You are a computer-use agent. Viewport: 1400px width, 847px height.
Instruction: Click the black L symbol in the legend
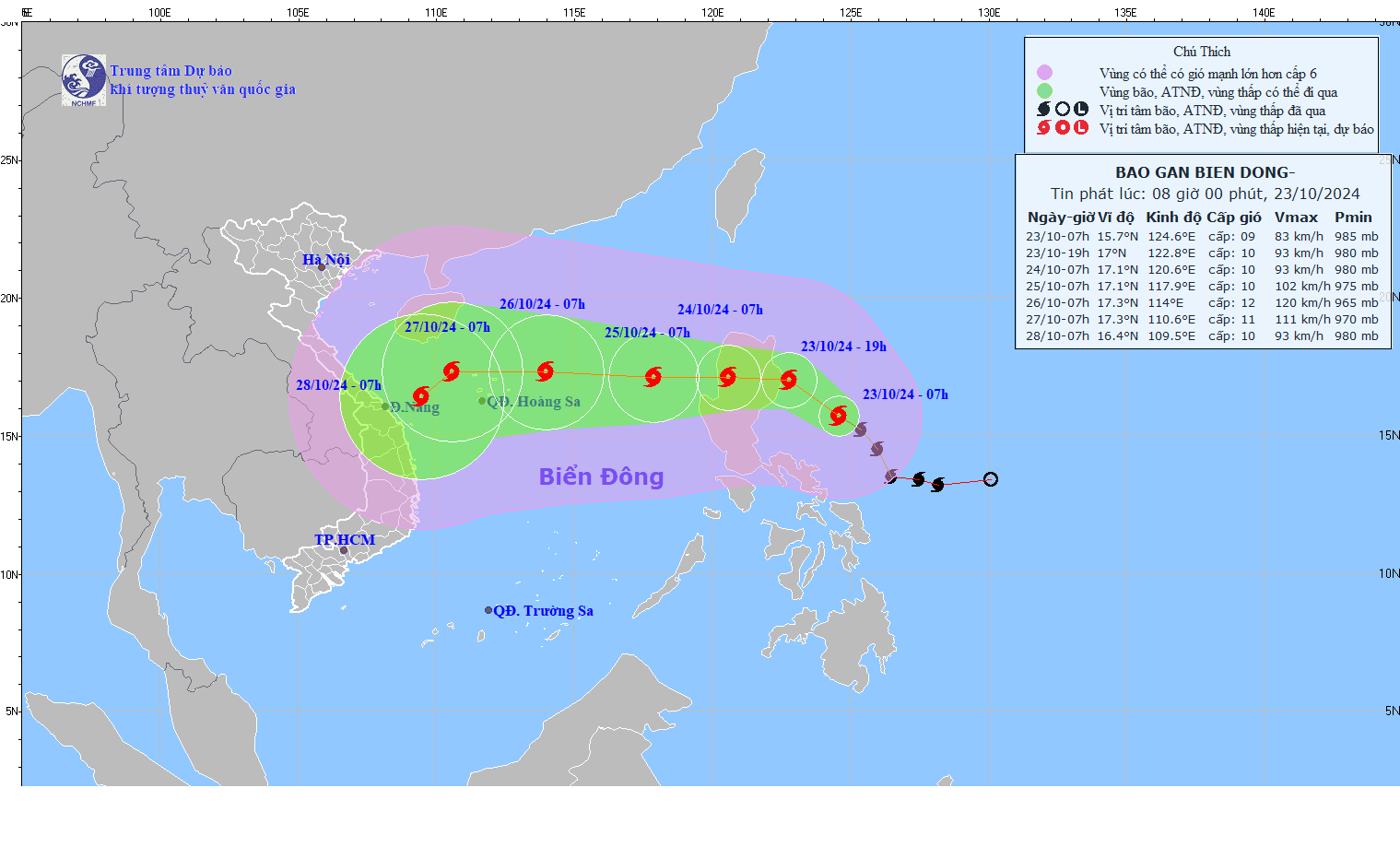pyautogui.click(x=1080, y=109)
